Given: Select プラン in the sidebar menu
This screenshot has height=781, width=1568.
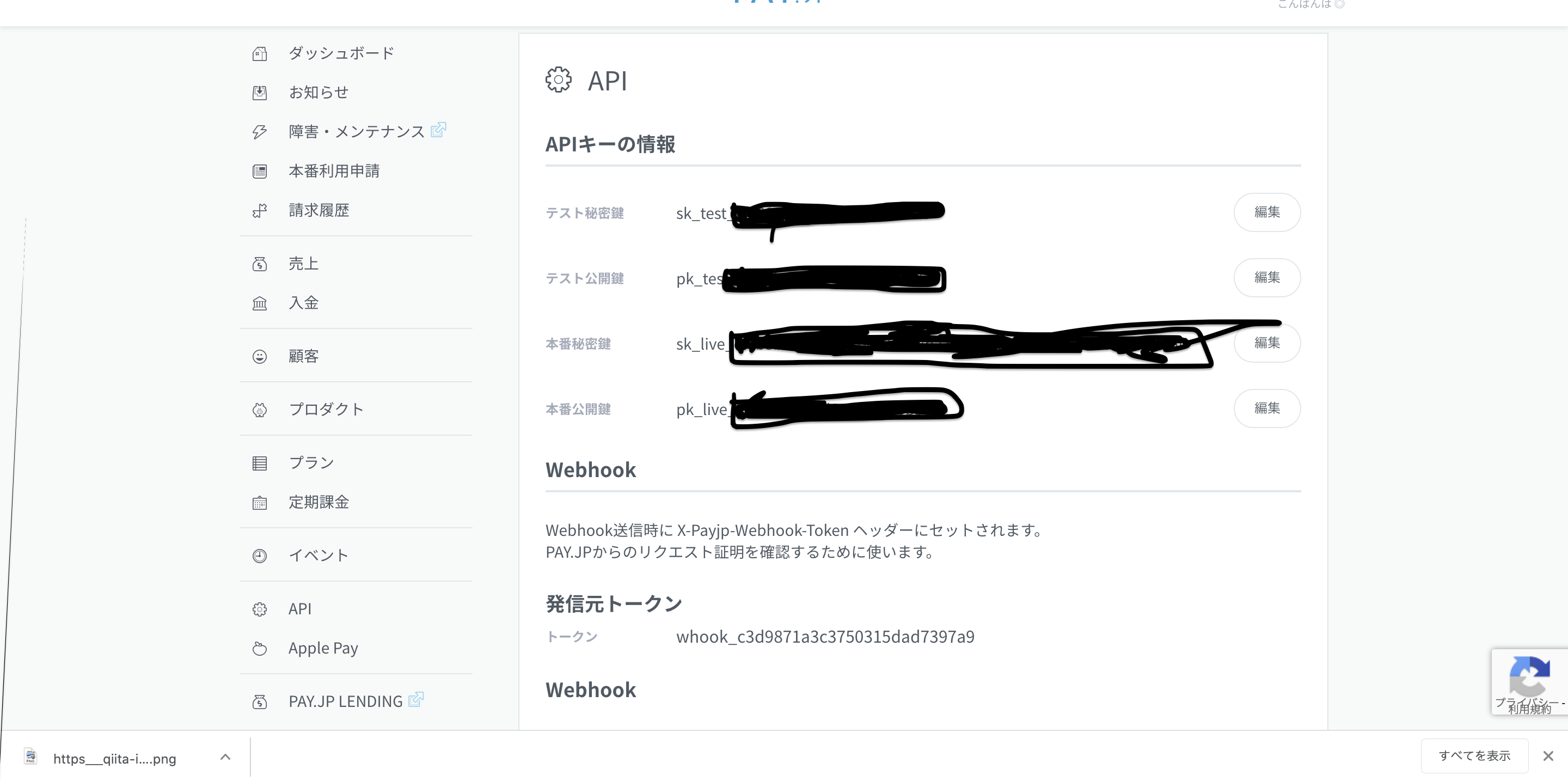Looking at the screenshot, I should (x=310, y=462).
